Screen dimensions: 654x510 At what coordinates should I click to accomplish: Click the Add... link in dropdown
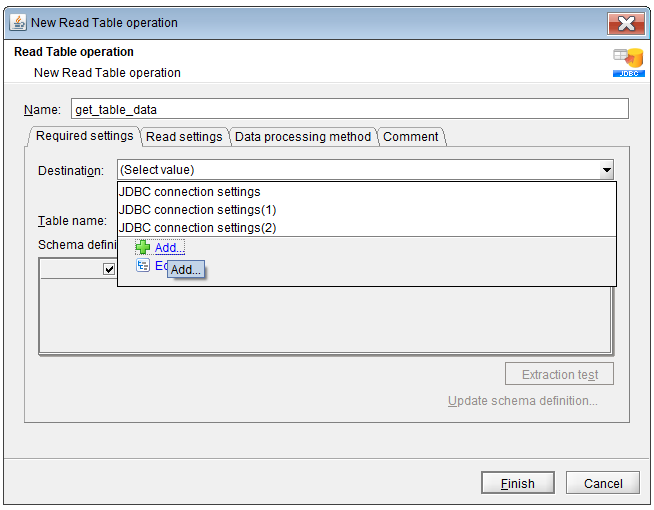(169, 248)
